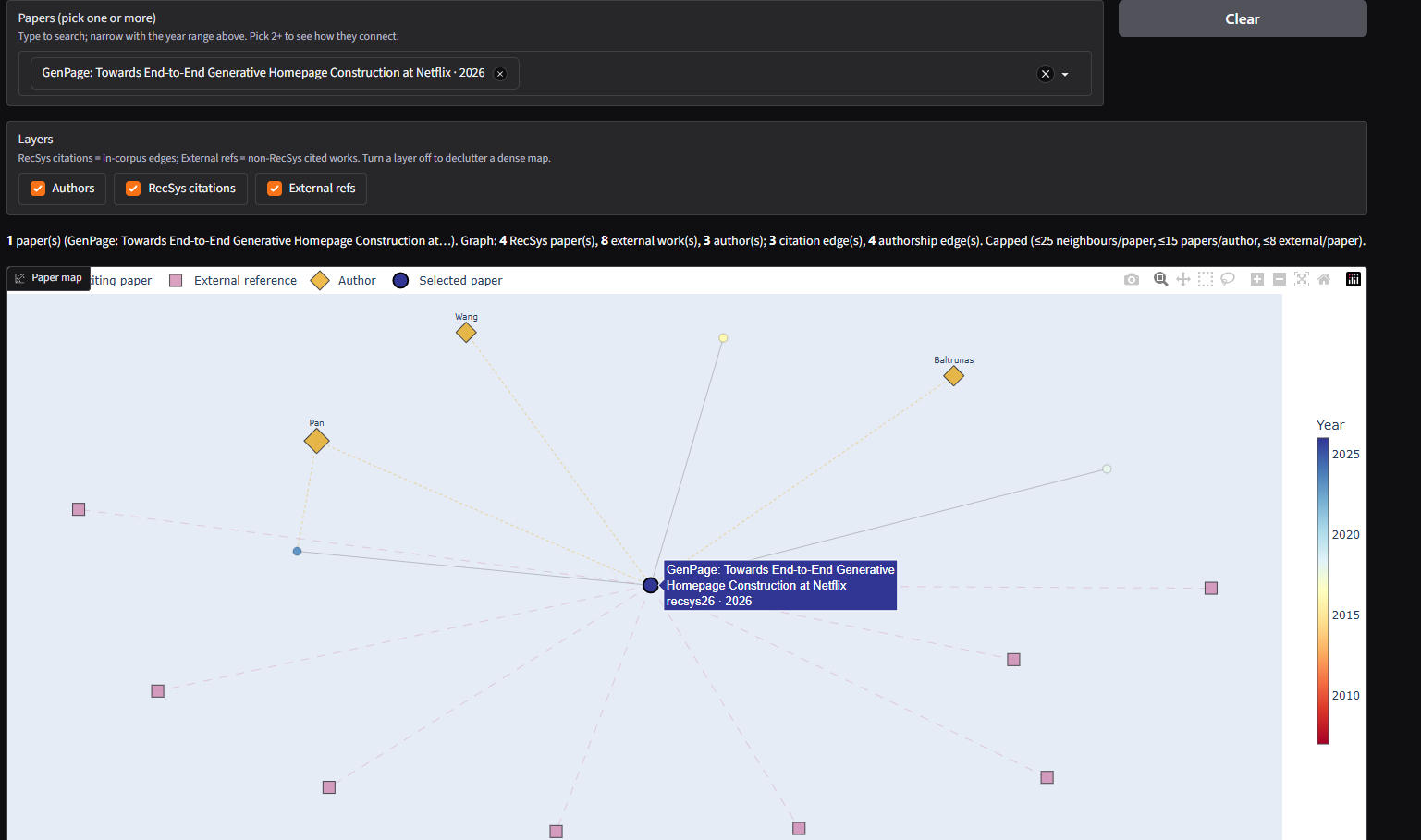Clear all selections in the Papers field
The width and height of the screenshot is (1421, 840).
[1046, 74]
